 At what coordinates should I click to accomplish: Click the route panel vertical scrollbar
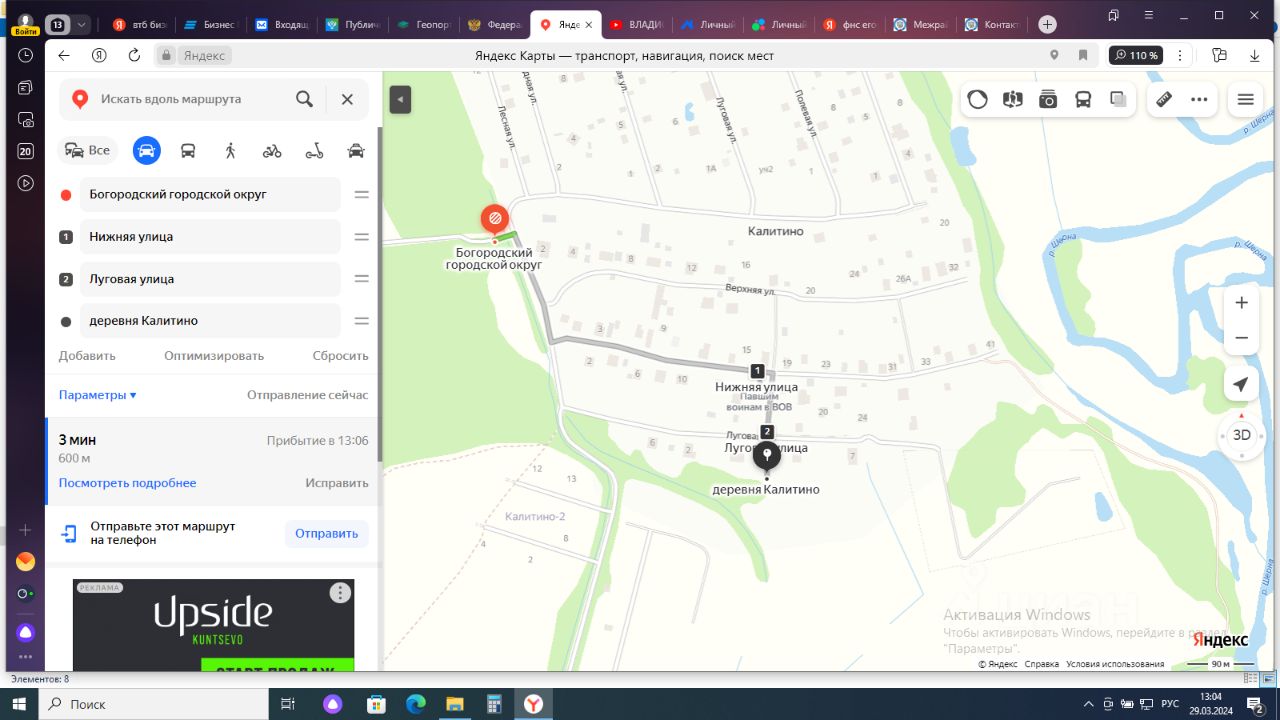tap(380, 294)
